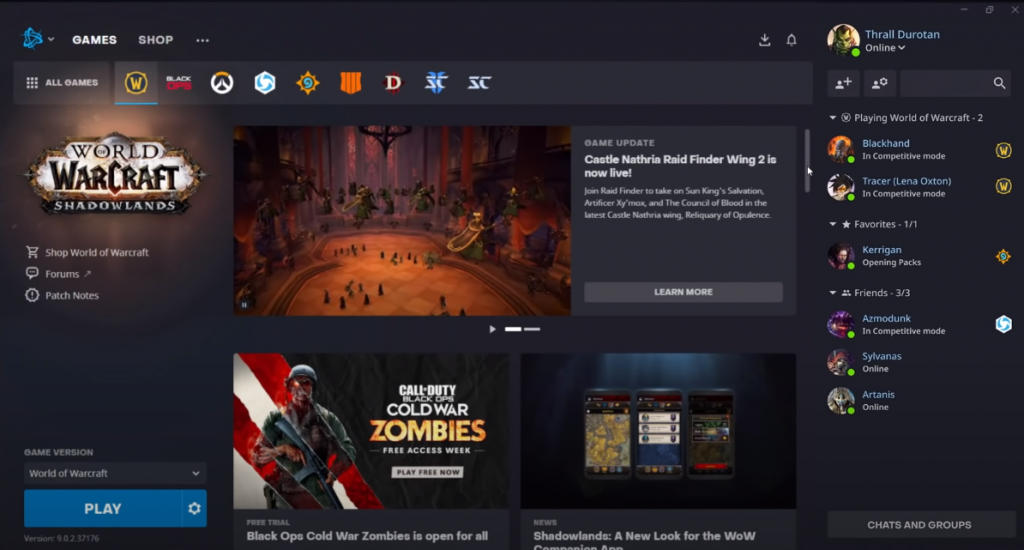Open friend management settings icon

point(880,83)
